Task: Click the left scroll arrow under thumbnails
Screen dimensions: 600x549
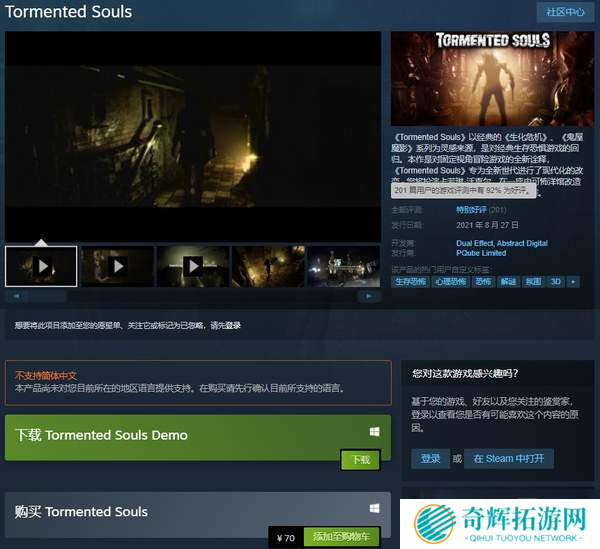Action: point(11,296)
